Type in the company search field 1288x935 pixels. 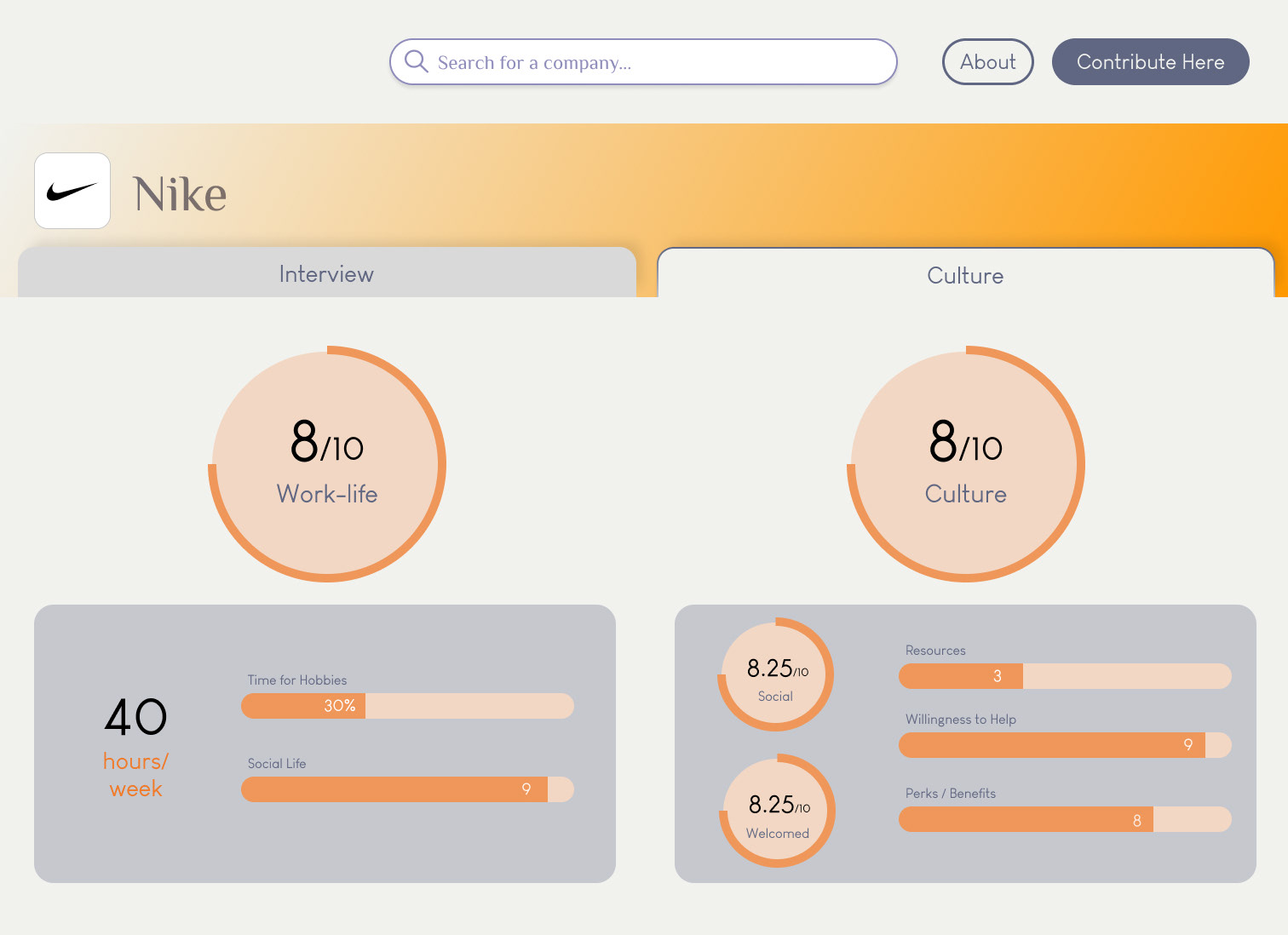click(x=656, y=62)
